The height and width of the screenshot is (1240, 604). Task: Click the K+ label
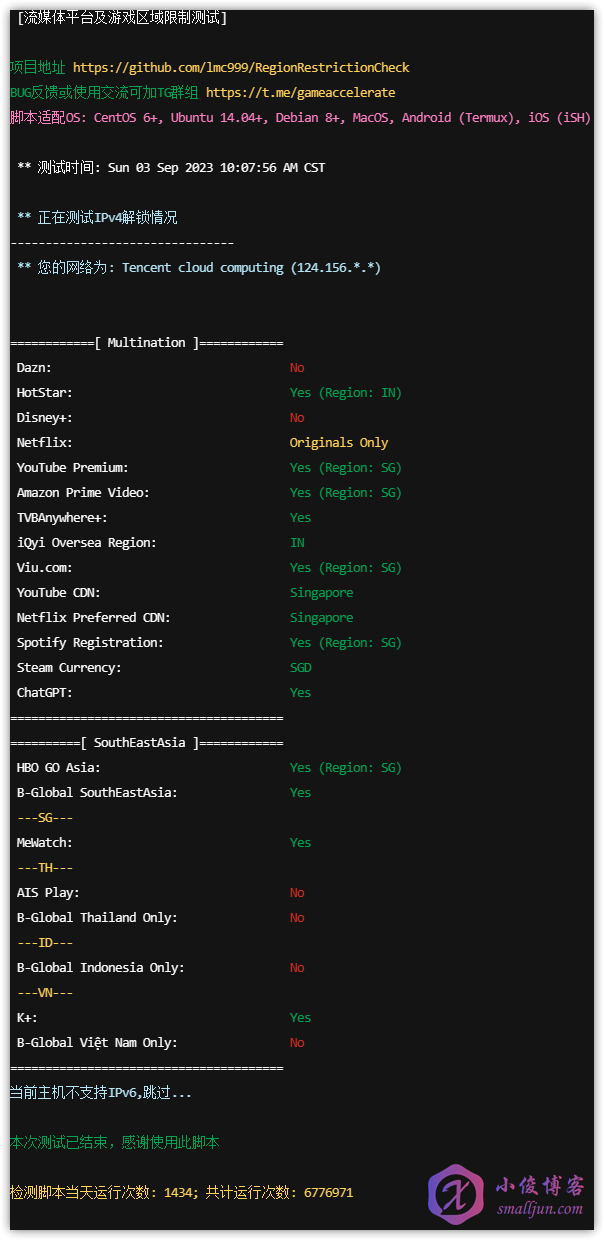(x=27, y=1018)
